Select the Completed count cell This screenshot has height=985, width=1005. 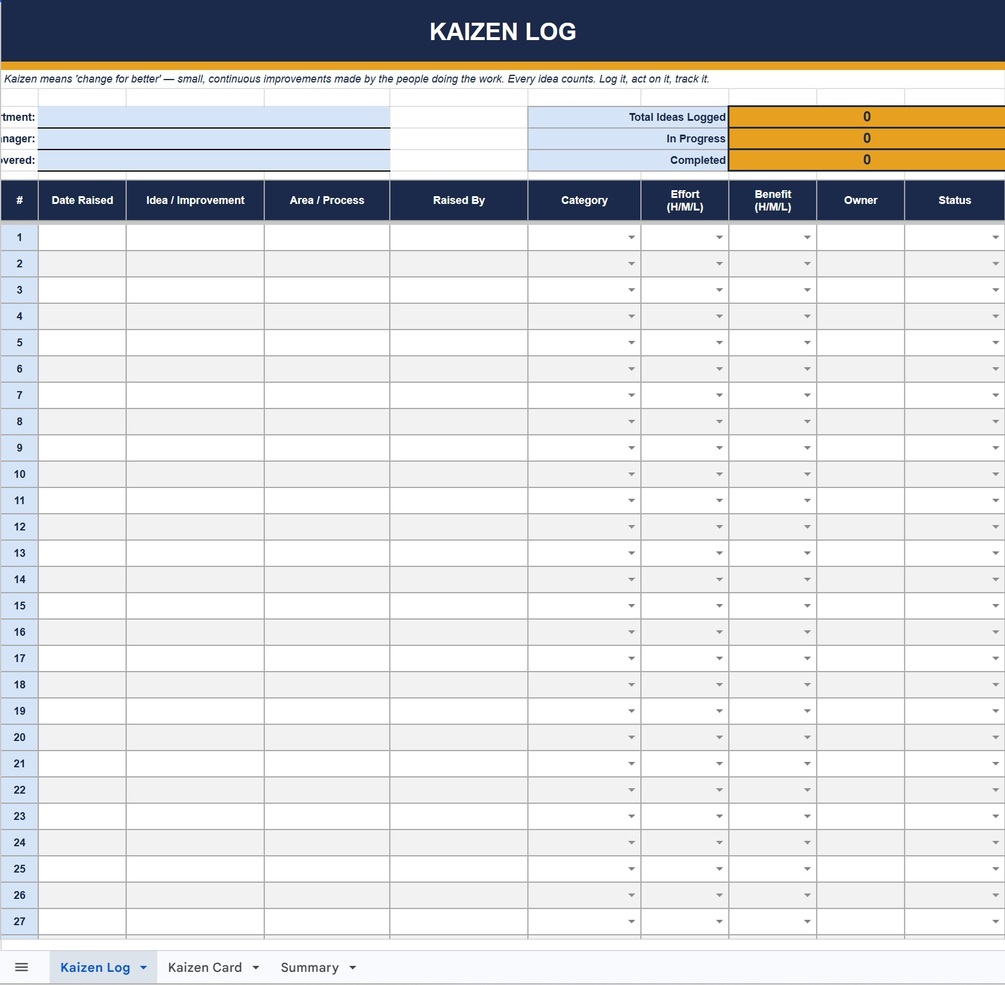pos(867,160)
